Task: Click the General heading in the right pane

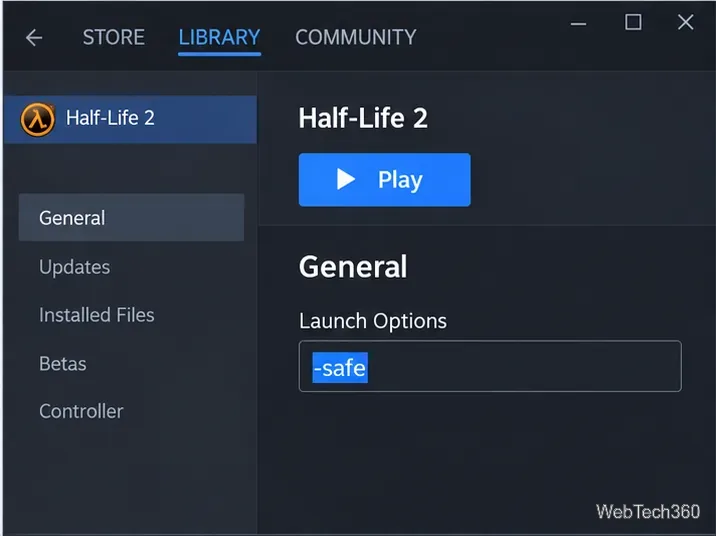Action: (353, 267)
